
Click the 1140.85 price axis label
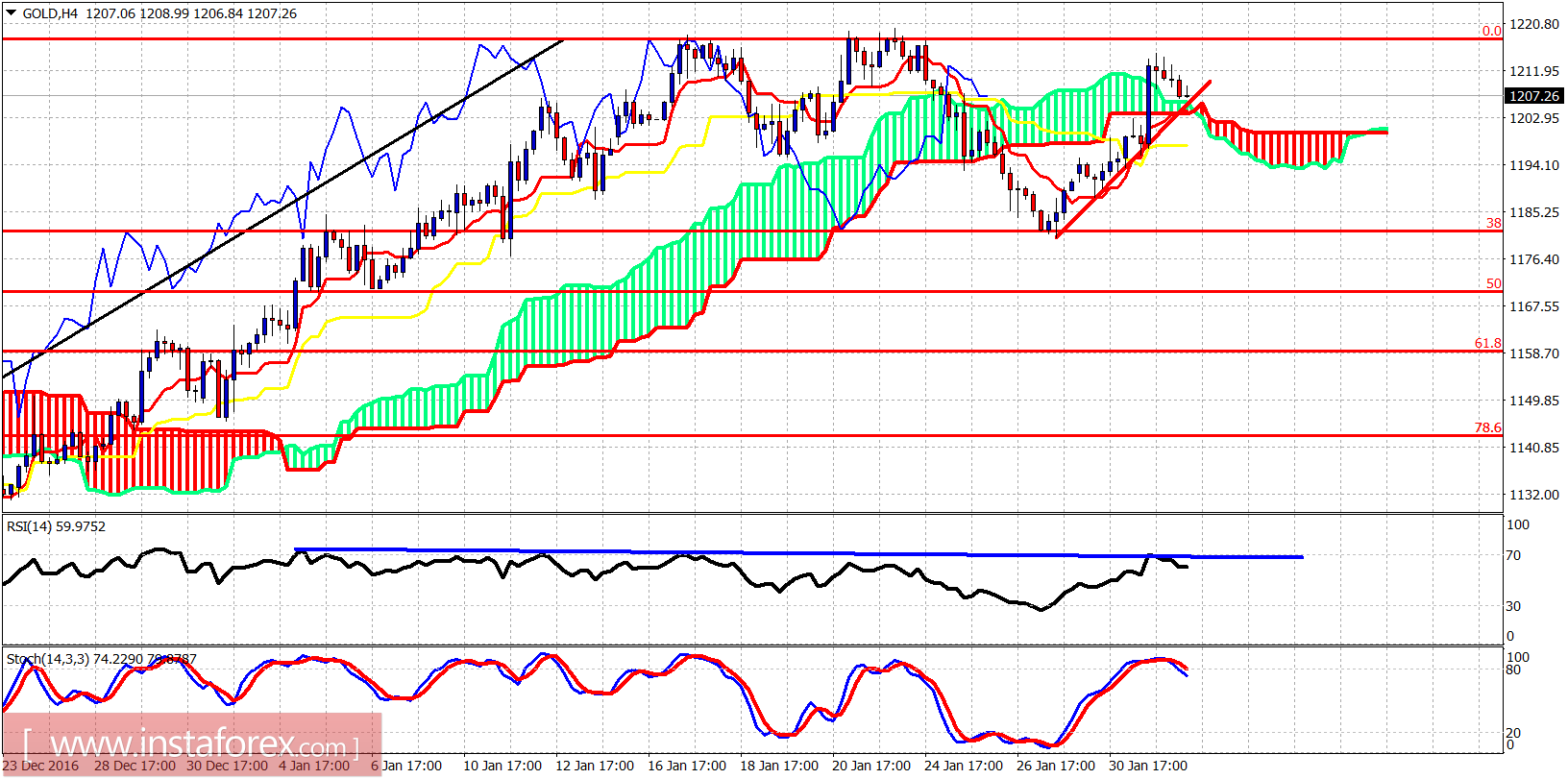(1534, 448)
